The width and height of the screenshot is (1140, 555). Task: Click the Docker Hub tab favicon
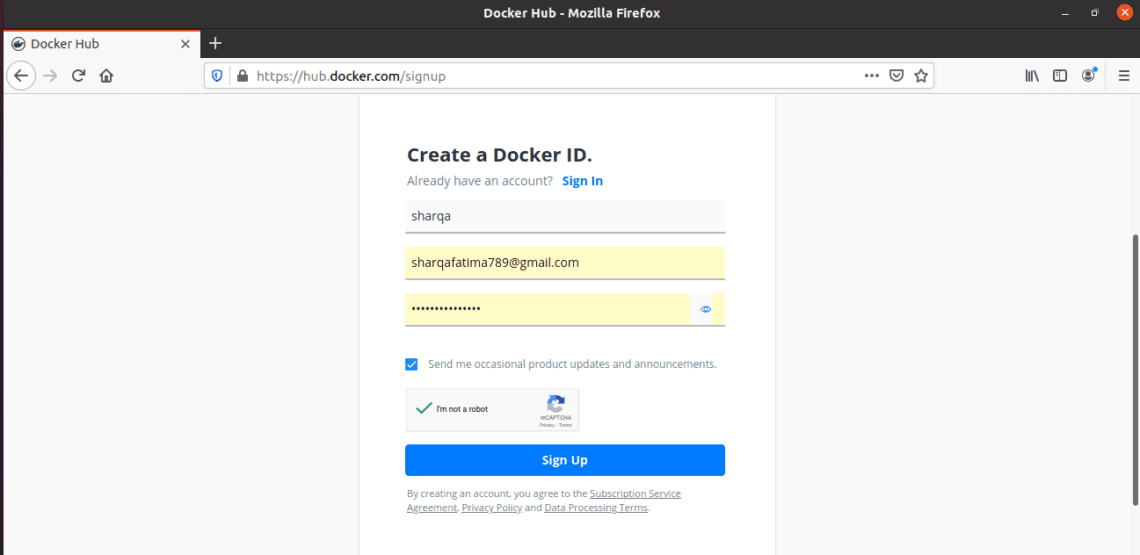click(x=18, y=44)
